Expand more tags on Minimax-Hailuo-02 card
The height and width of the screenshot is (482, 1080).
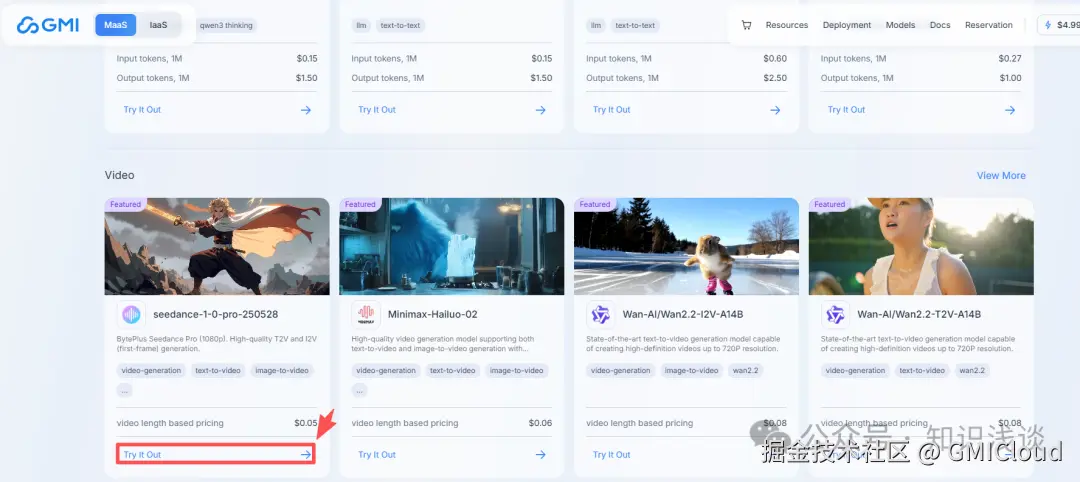(359, 390)
